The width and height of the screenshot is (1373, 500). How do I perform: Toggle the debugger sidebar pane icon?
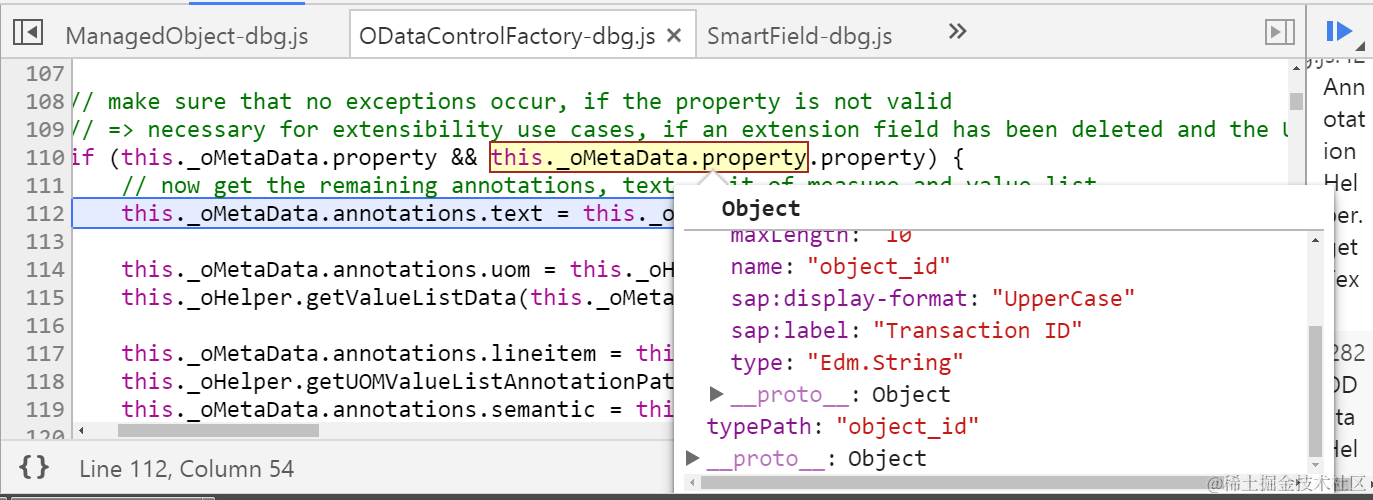[1280, 33]
